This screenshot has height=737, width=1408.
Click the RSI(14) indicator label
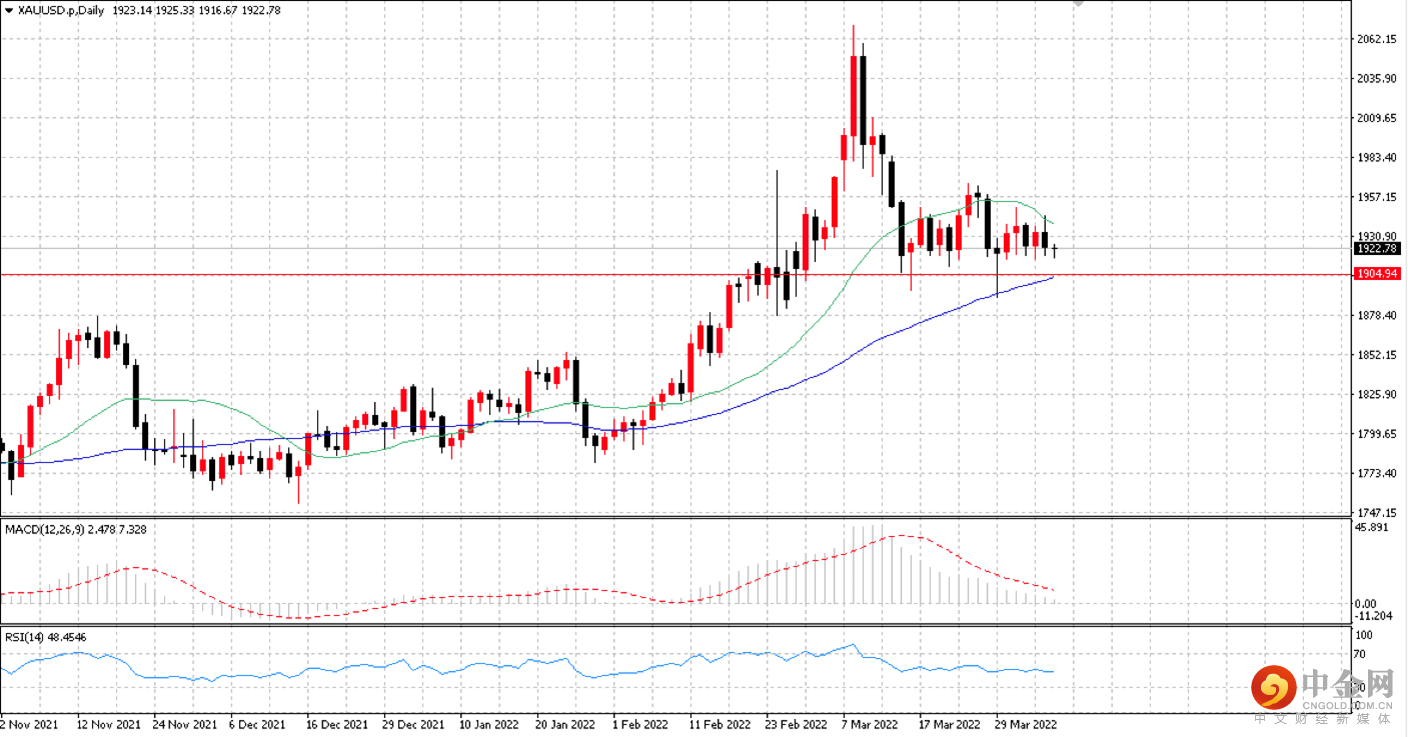[x=22, y=636]
